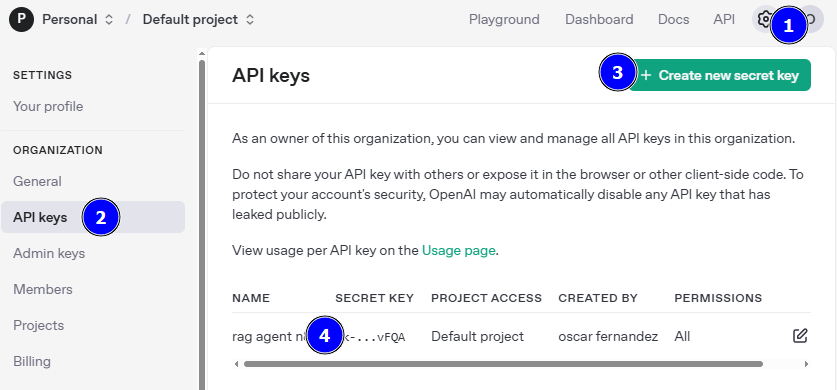Viewport: 837px width, 390px height.
Task: Click the Personal organization avatar icon
Action: [21, 20]
